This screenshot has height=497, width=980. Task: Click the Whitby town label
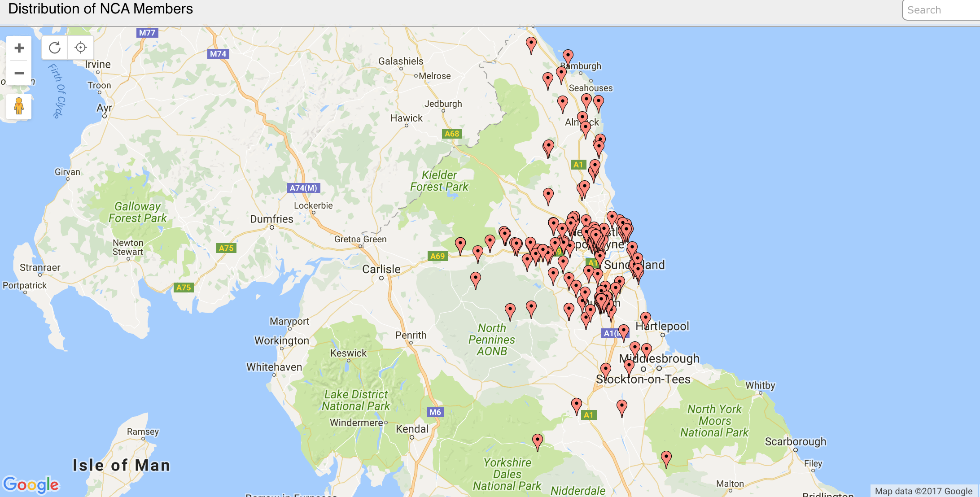click(x=760, y=386)
